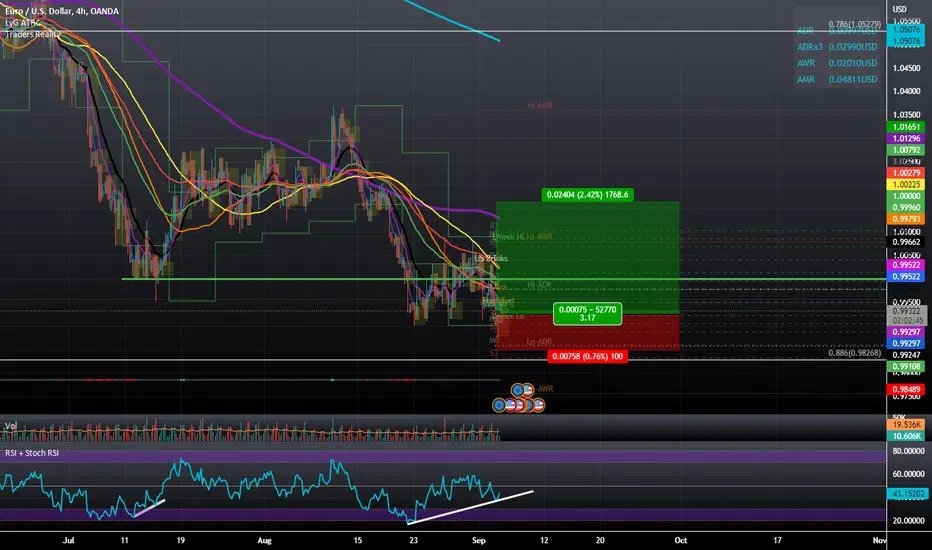Click the purple 1.01296 price label
Viewport: 932px width, 550px height.
click(905, 139)
